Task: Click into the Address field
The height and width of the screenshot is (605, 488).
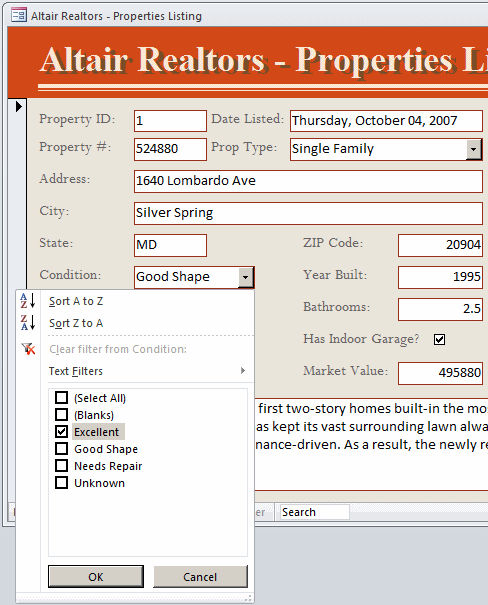Action: click(308, 181)
